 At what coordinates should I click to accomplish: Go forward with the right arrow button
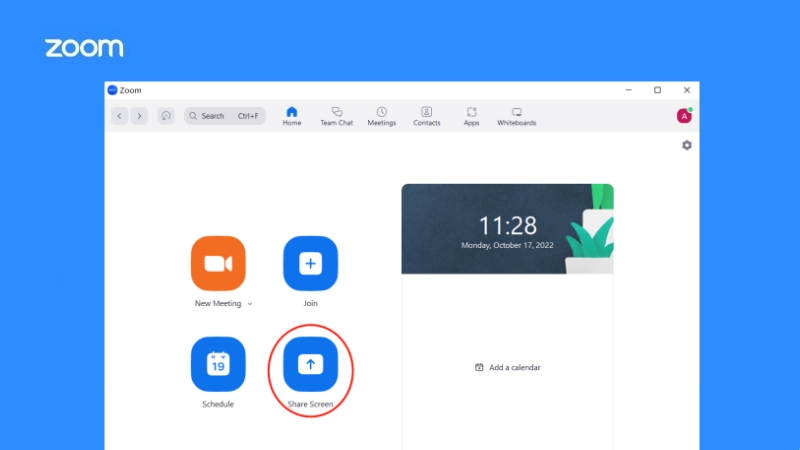tap(139, 116)
